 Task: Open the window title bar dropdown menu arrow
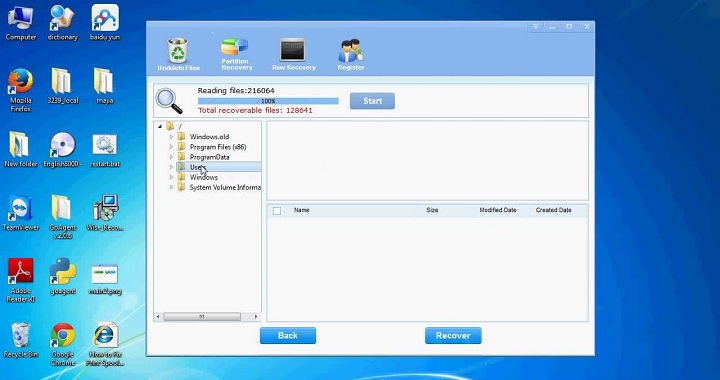pos(535,27)
